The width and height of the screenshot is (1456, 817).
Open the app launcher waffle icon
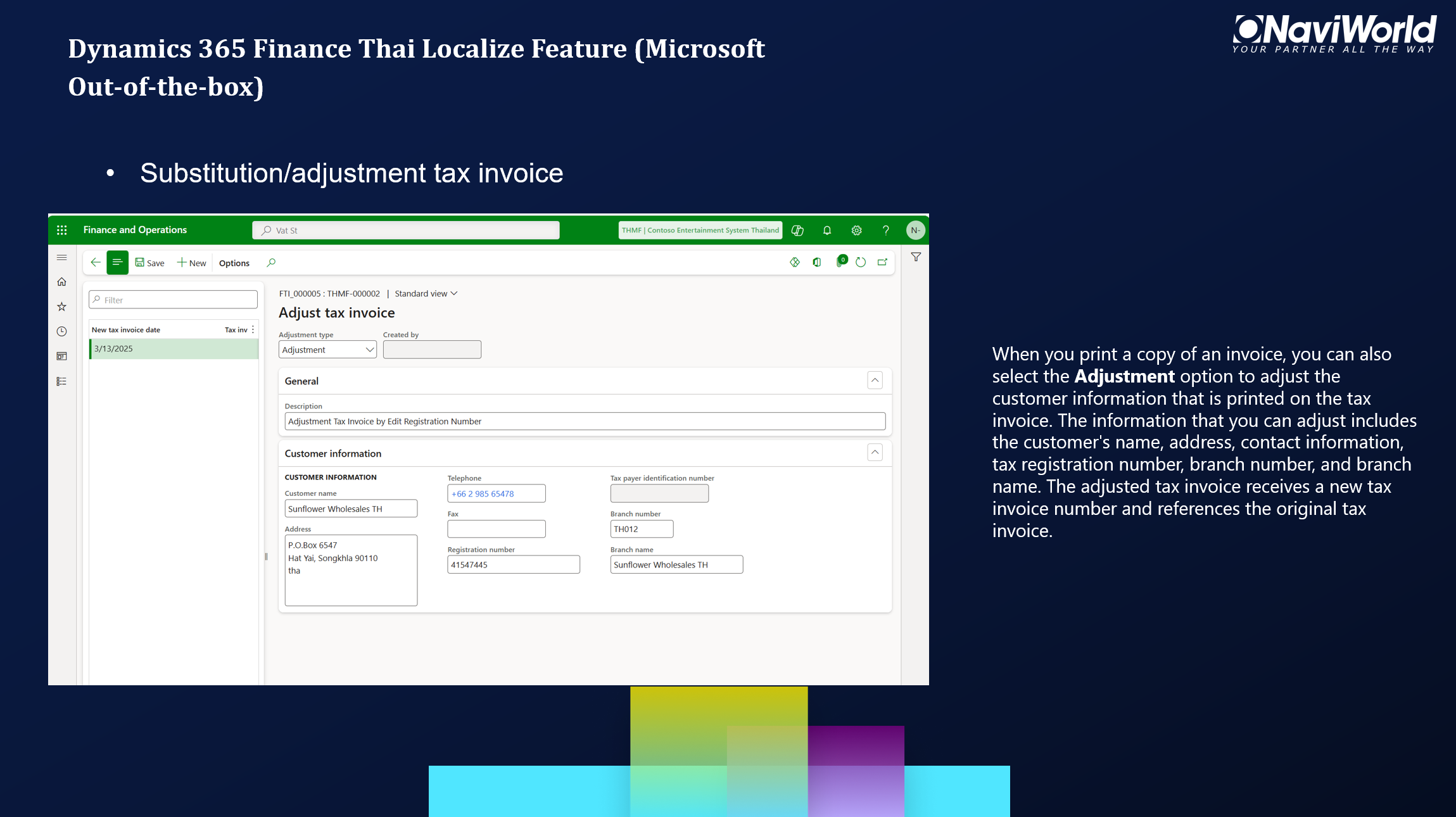pos(61,230)
